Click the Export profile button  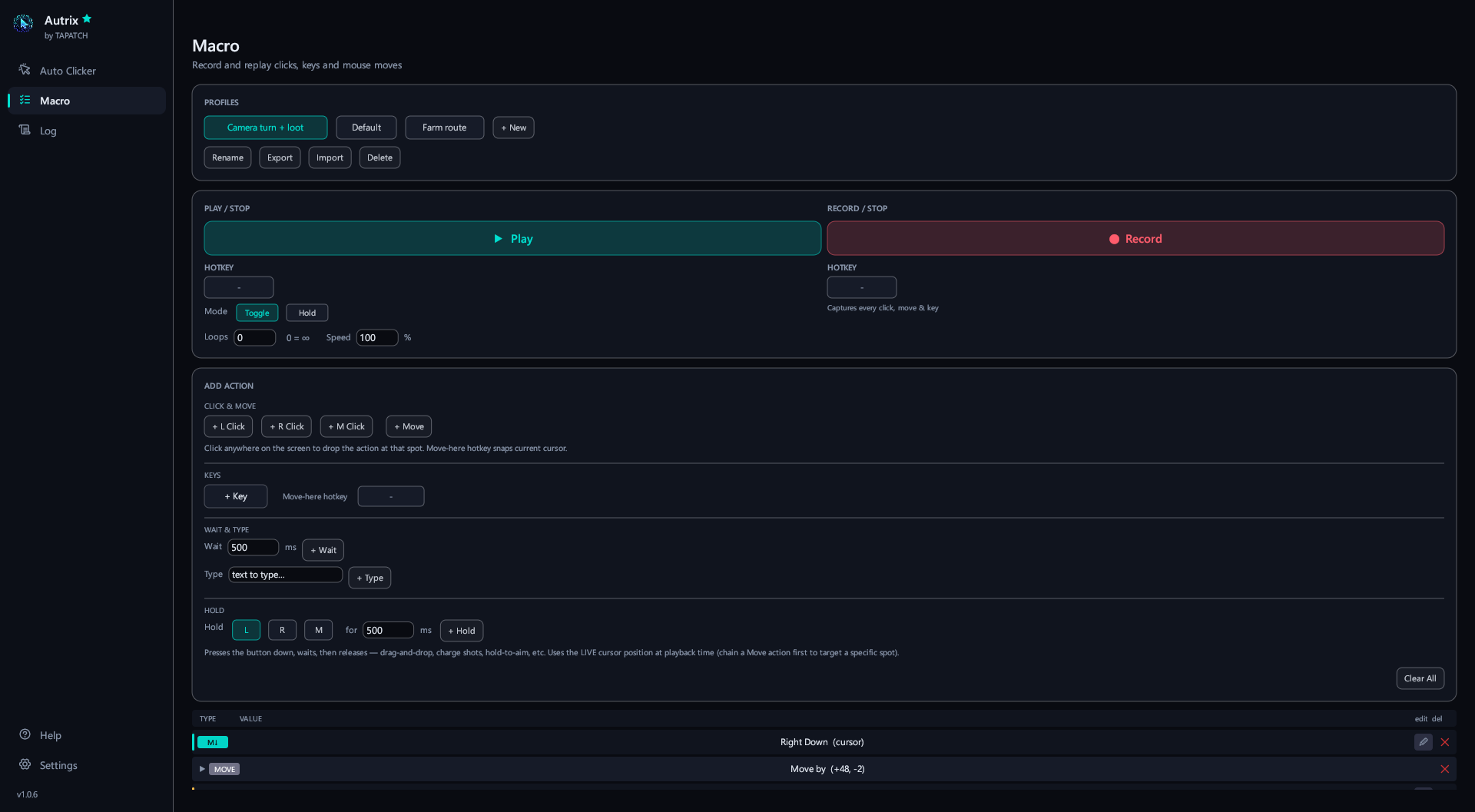click(x=280, y=157)
